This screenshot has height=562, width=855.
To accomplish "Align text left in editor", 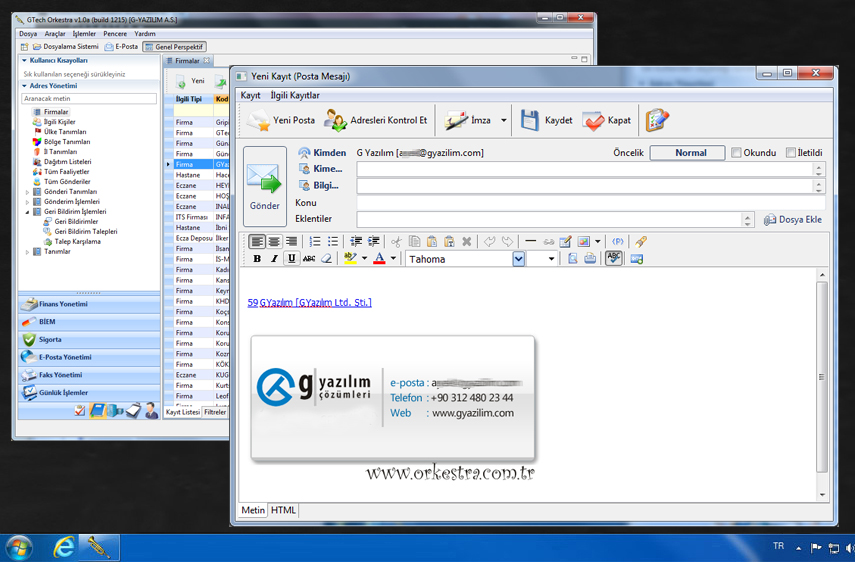I will pos(257,241).
